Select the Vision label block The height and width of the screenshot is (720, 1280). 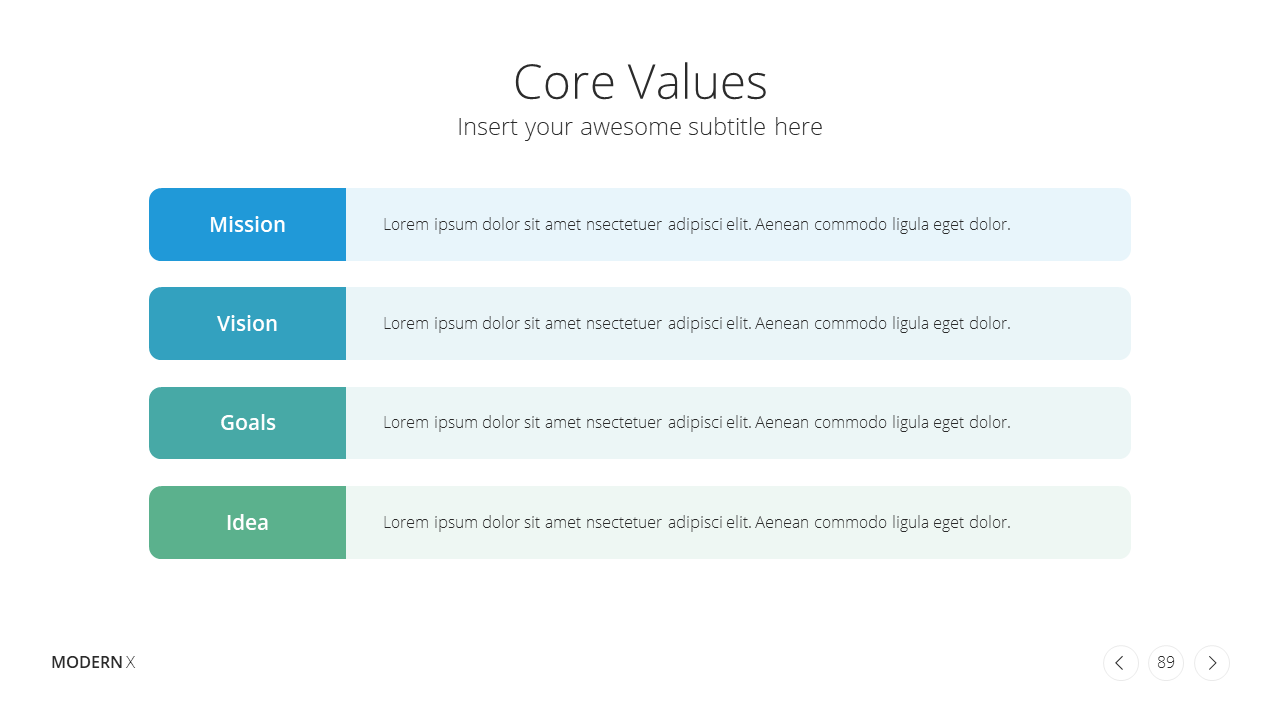point(247,323)
